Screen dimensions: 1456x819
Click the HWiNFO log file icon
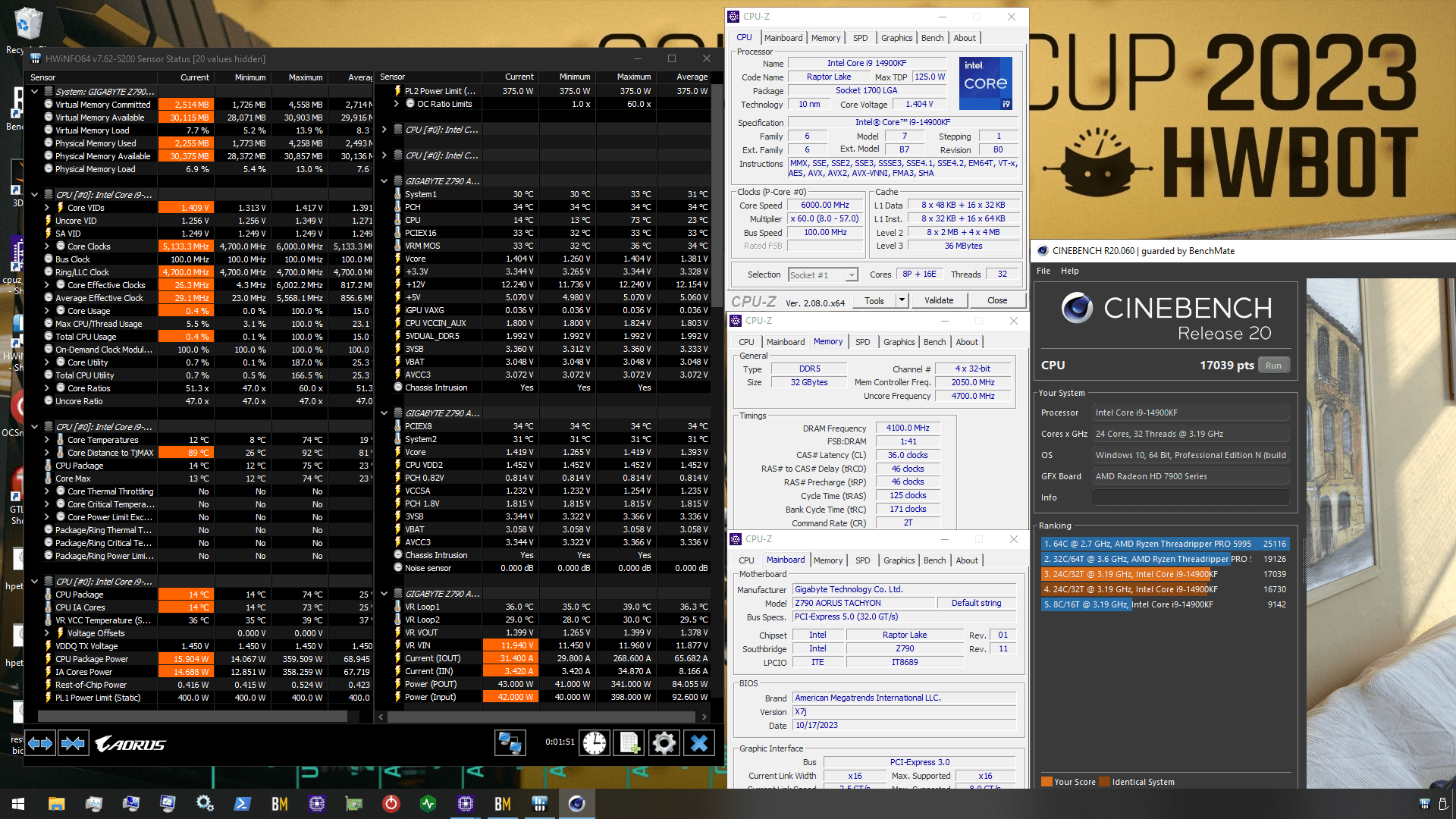(x=629, y=743)
